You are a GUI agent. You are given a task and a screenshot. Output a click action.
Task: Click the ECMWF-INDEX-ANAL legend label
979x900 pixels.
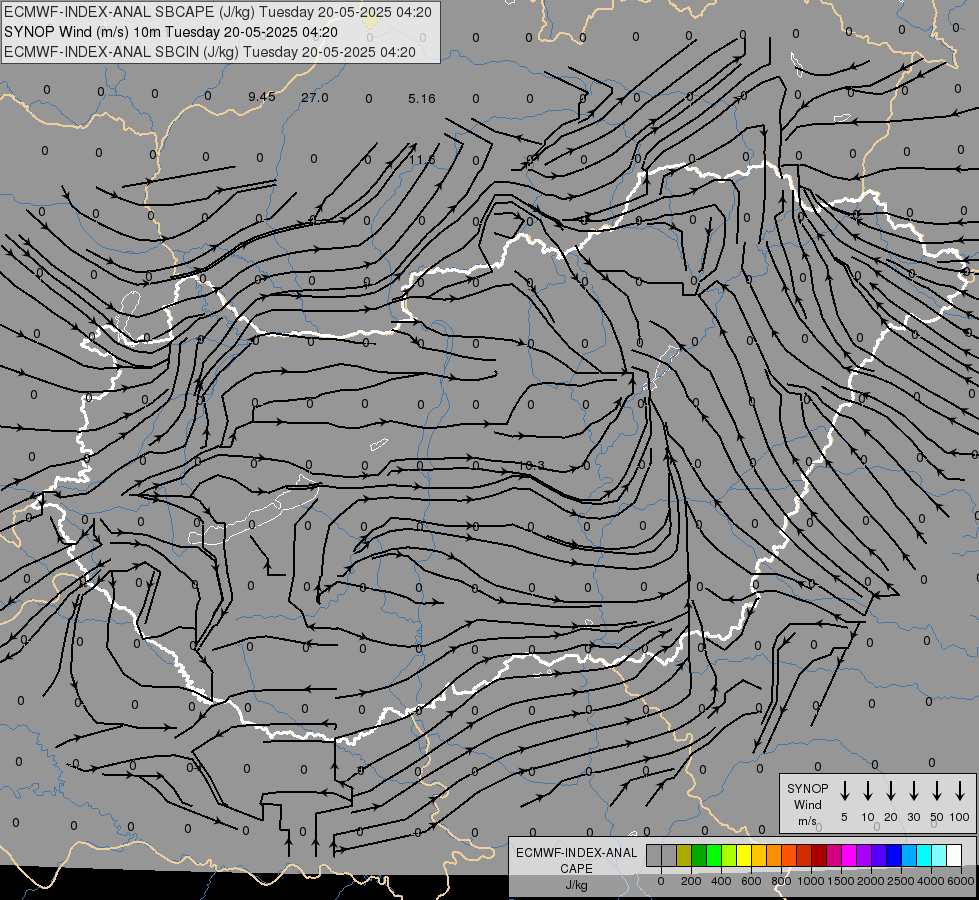point(576,853)
